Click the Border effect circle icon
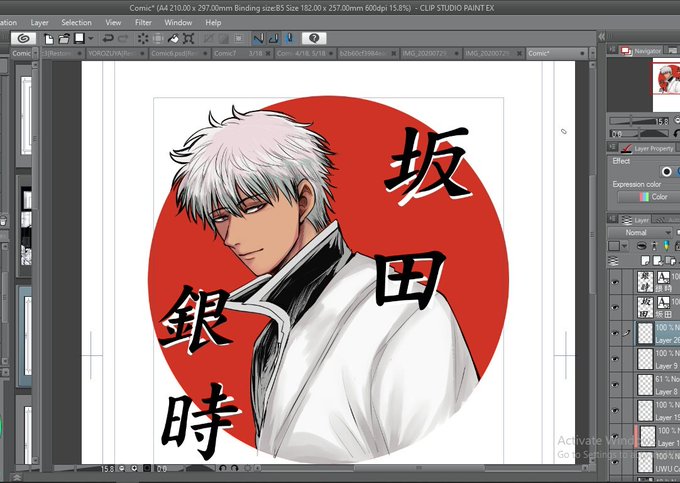 pos(667,172)
